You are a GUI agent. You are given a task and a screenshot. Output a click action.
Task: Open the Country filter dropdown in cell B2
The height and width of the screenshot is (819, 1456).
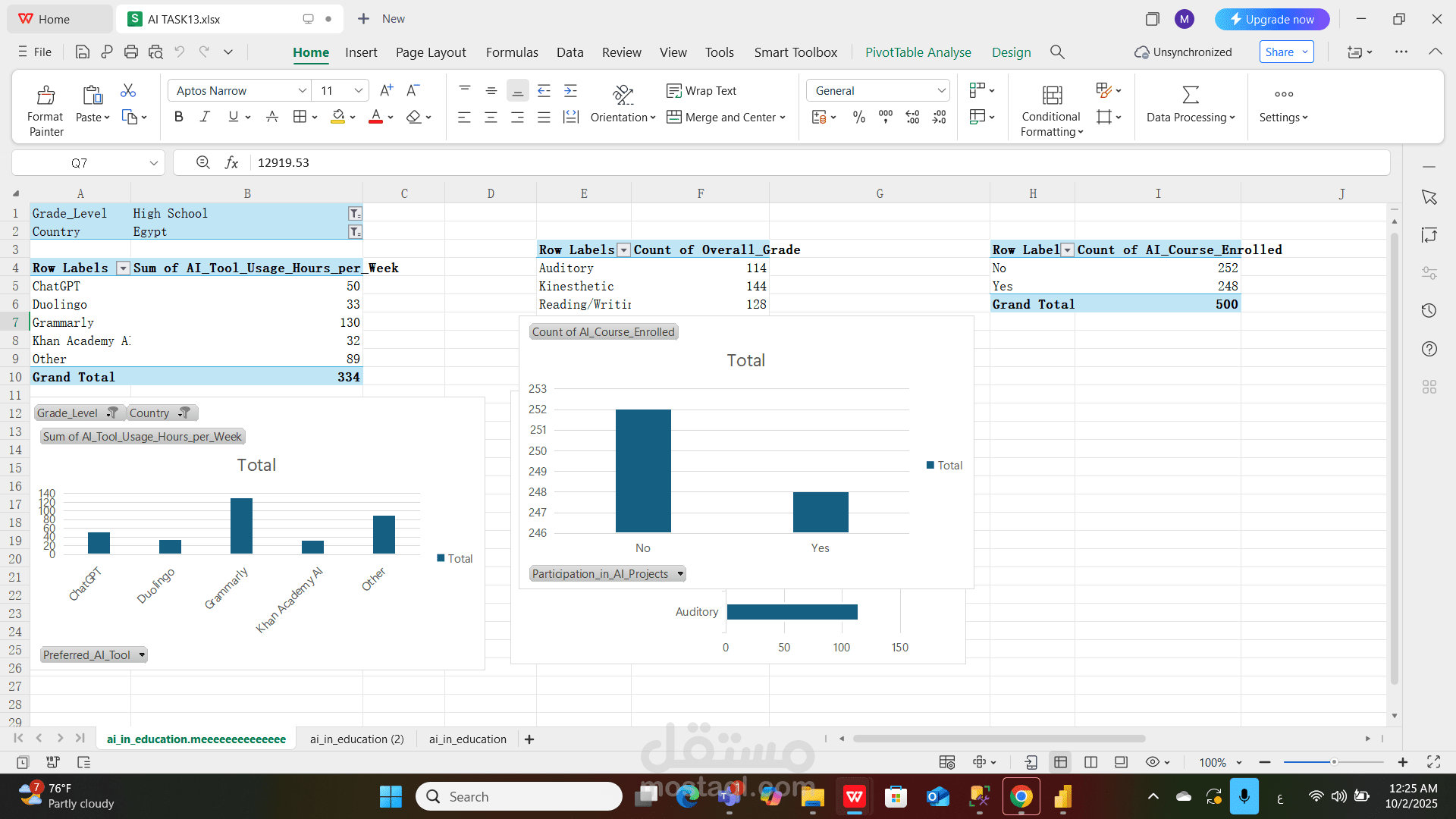[x=355, y=232]
